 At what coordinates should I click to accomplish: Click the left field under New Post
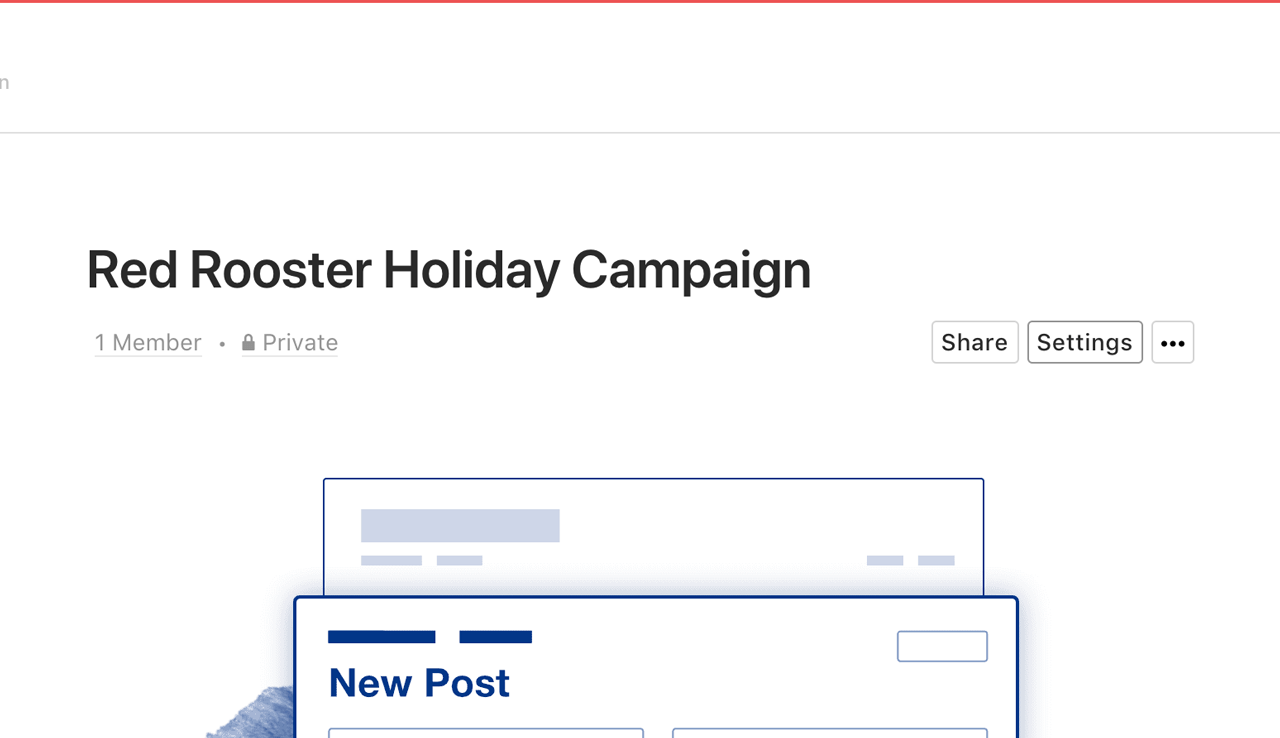point(486,733)
